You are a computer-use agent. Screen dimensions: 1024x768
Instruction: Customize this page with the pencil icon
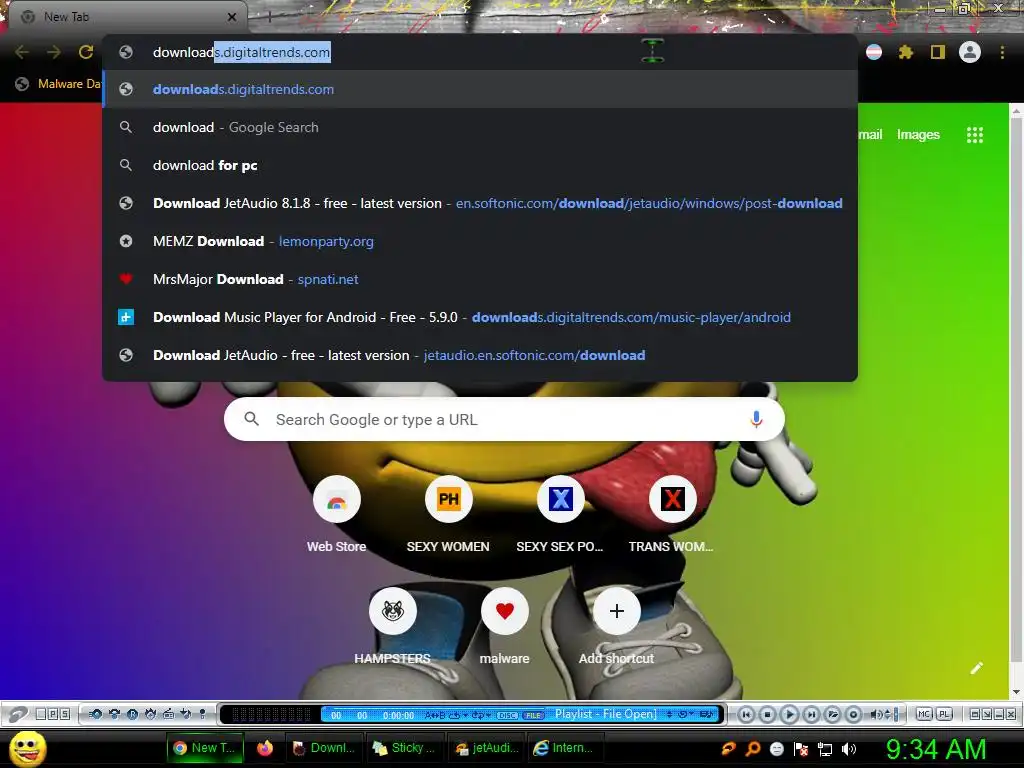tap(976, 668)
